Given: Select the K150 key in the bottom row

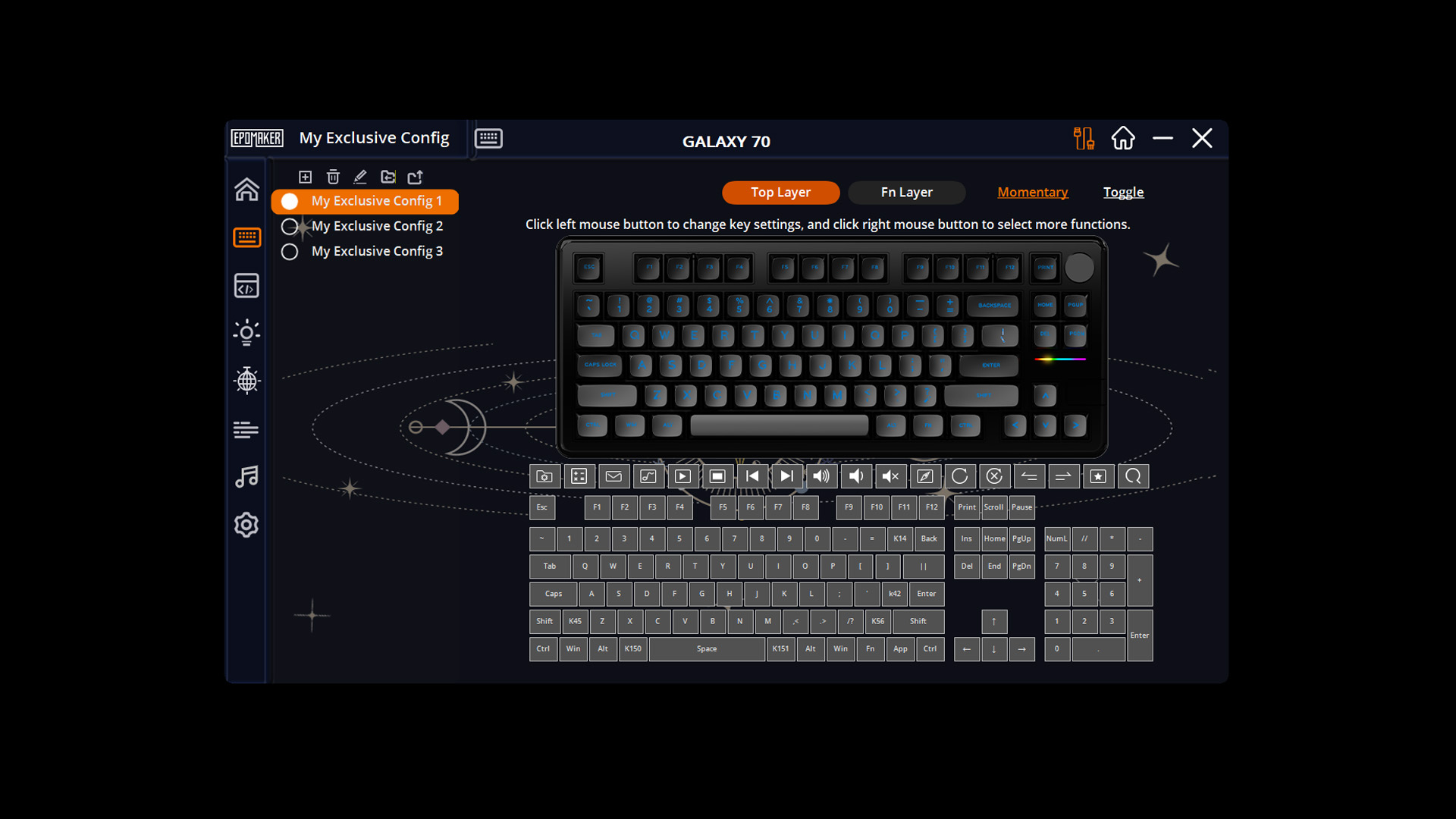Looking at the screenshot, I should (x=633, y=649).
